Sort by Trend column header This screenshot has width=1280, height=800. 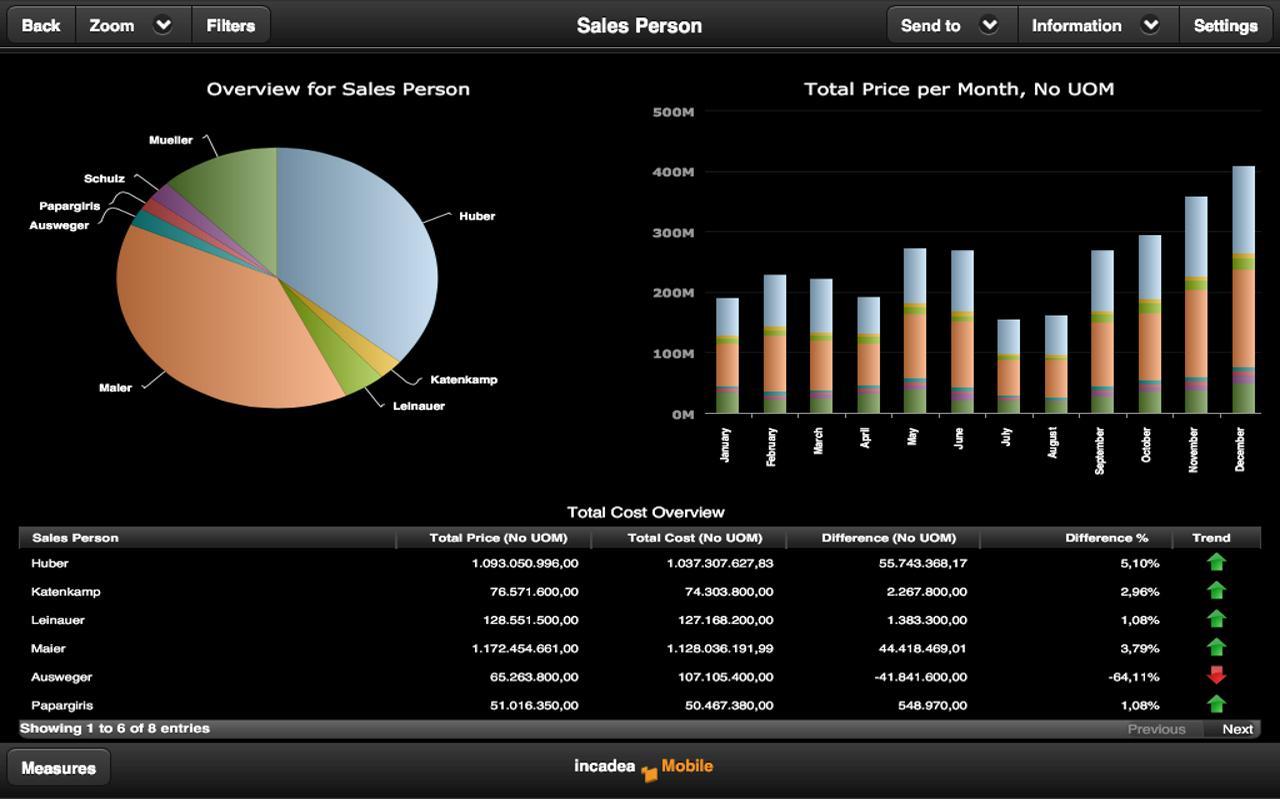click(1216, 538)
